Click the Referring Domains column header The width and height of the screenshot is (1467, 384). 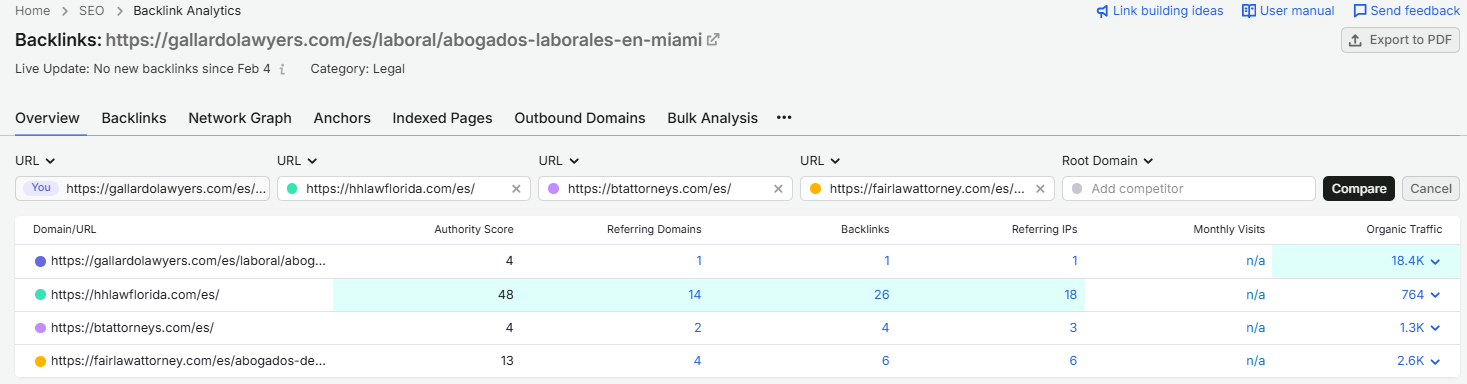[654, 229]
